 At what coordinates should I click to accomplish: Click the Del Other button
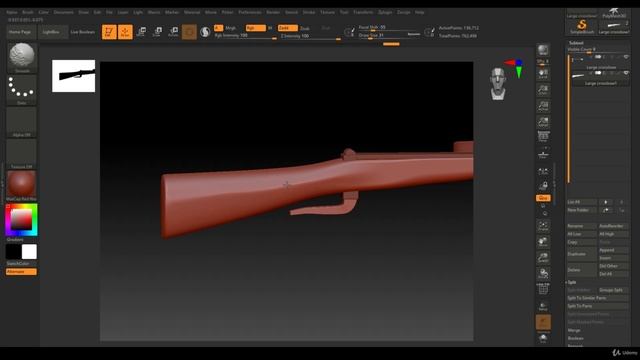(x=613, y=266)
